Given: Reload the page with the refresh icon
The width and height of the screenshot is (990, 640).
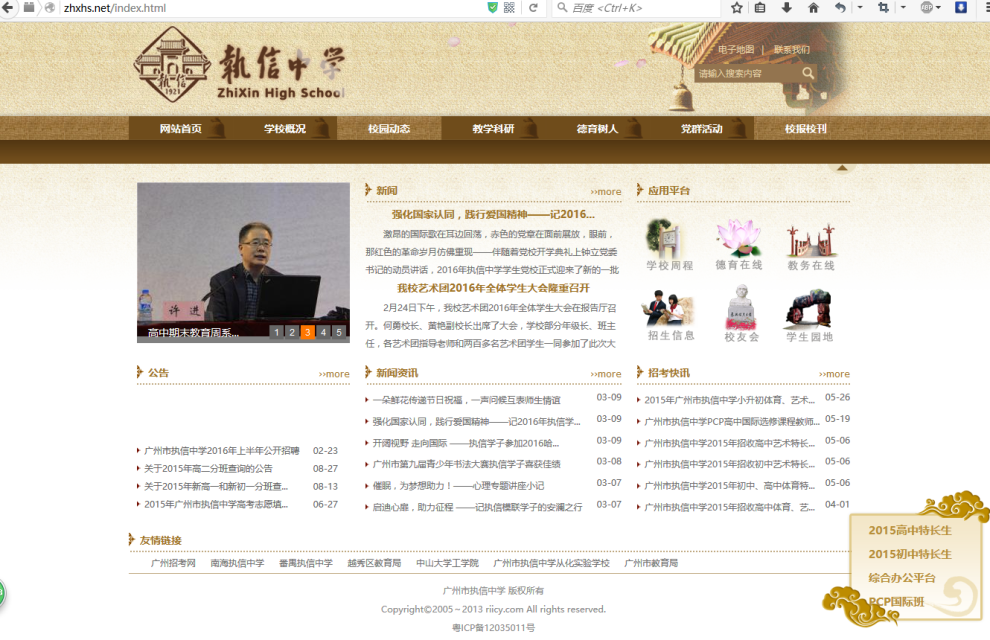Looking at the screenshot, I should 533,8.
